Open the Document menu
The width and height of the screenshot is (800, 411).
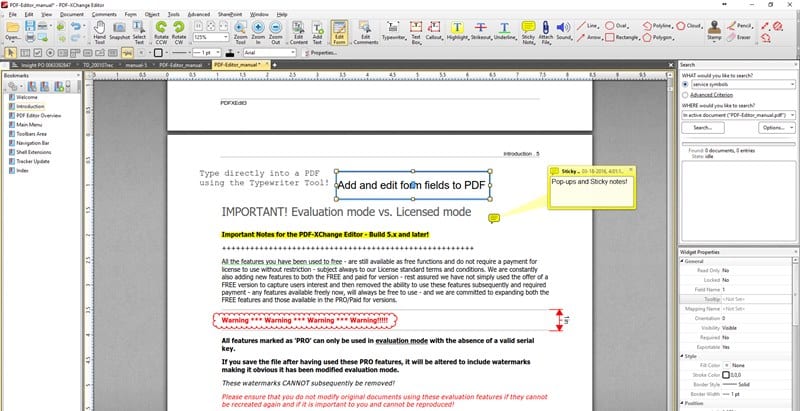pos(71,14)
